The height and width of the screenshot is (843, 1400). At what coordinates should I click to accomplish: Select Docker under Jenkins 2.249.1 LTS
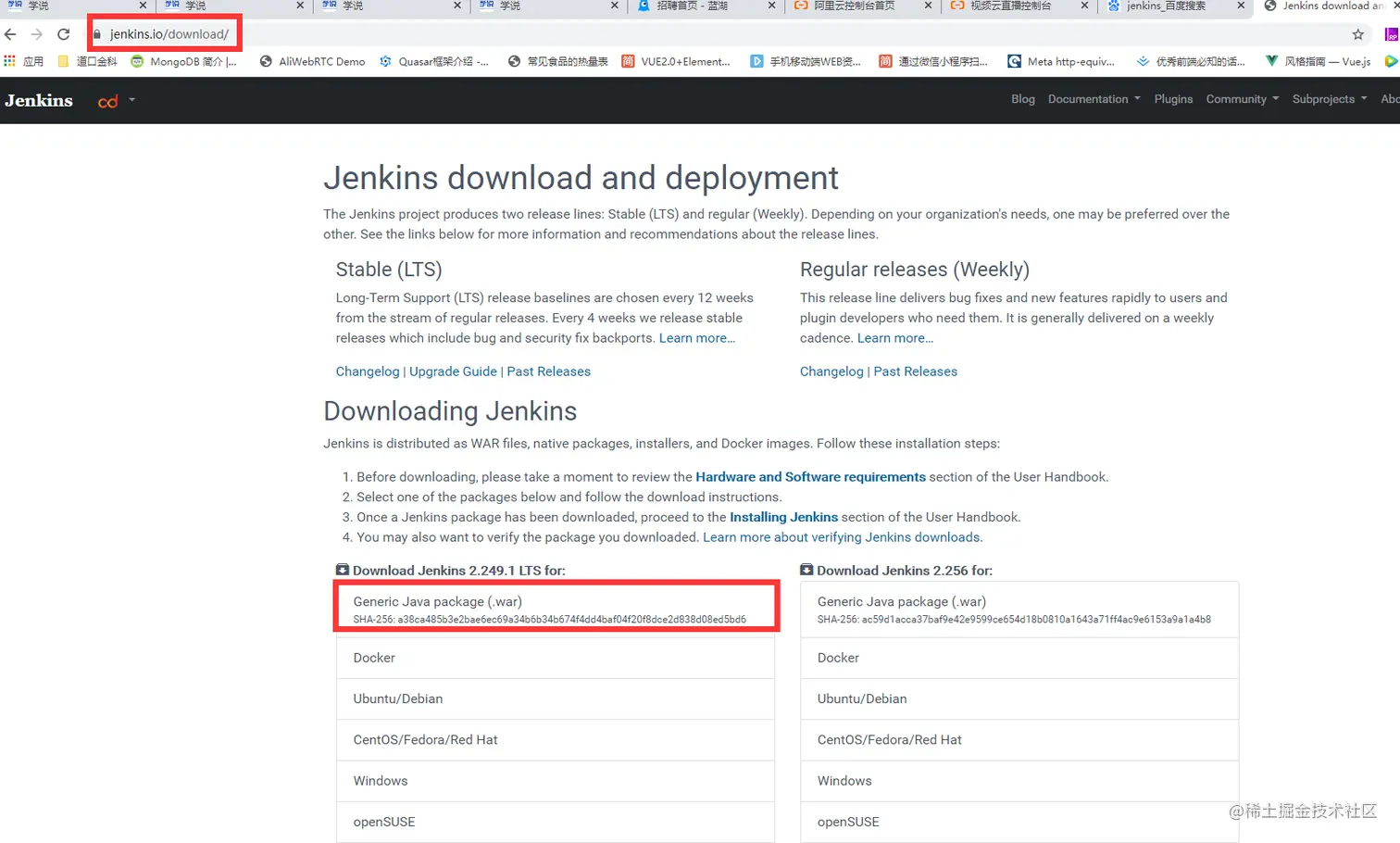(x=556, y=658)
